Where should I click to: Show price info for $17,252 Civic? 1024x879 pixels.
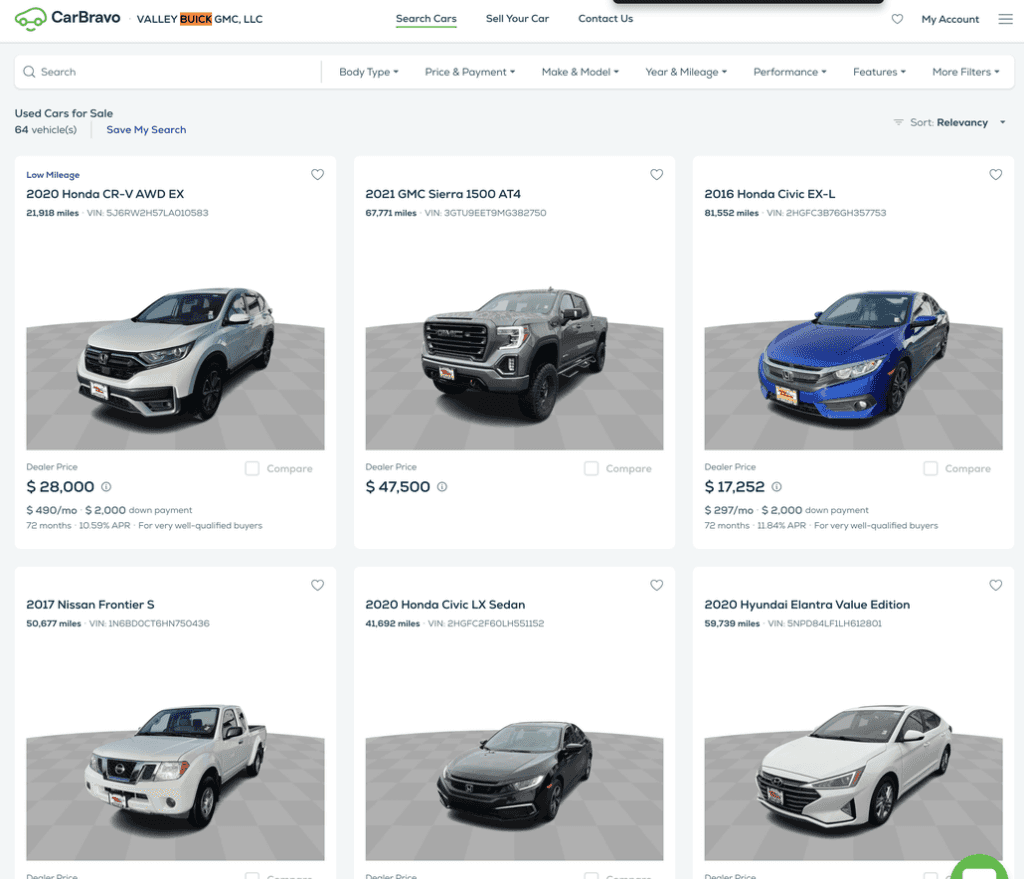(776, 487)
